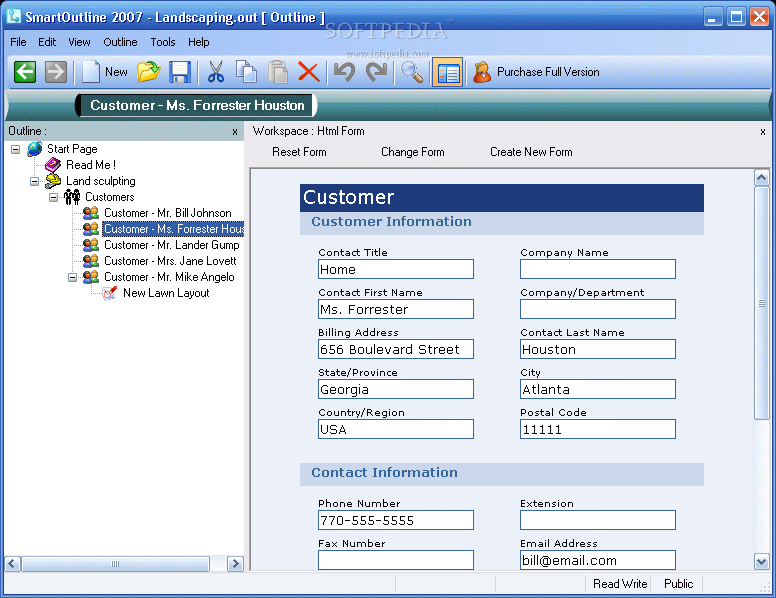
Task: Click the Land sculpting hard hat icon
Action: (x=53, y=181)
